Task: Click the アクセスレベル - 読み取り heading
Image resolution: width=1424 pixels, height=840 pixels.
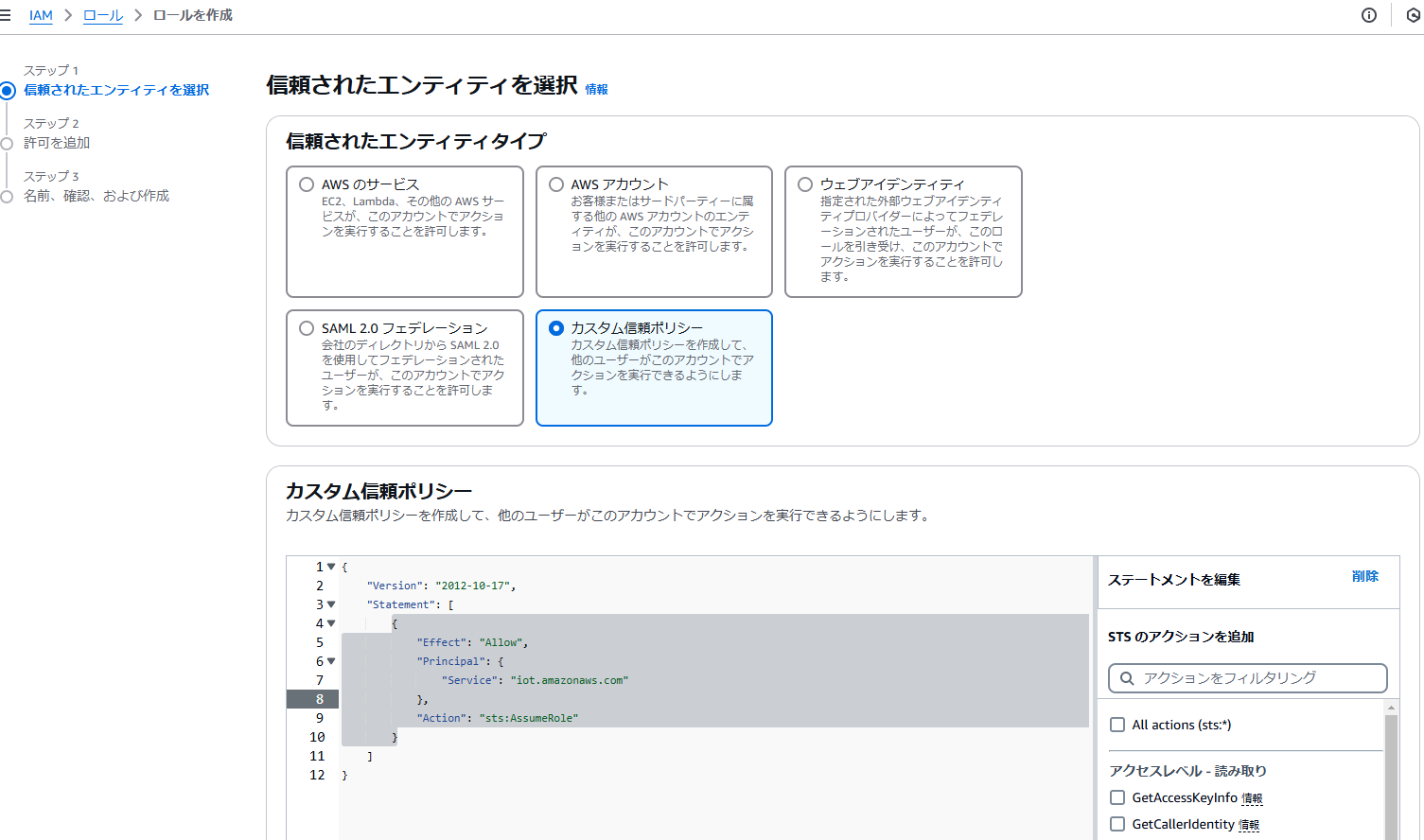Action: point(1187,771)
